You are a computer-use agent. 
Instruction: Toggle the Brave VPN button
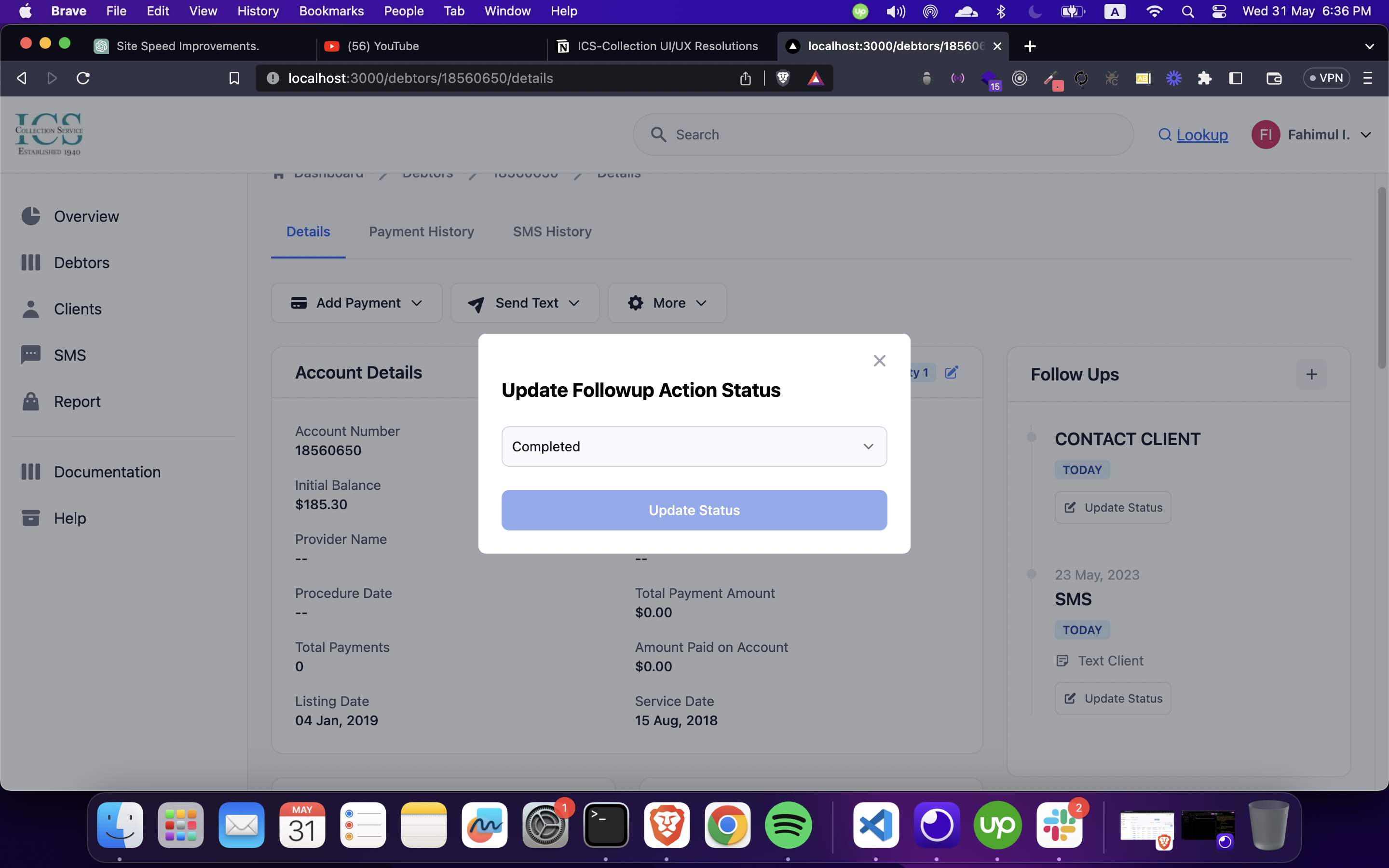tap(1326, 78)
